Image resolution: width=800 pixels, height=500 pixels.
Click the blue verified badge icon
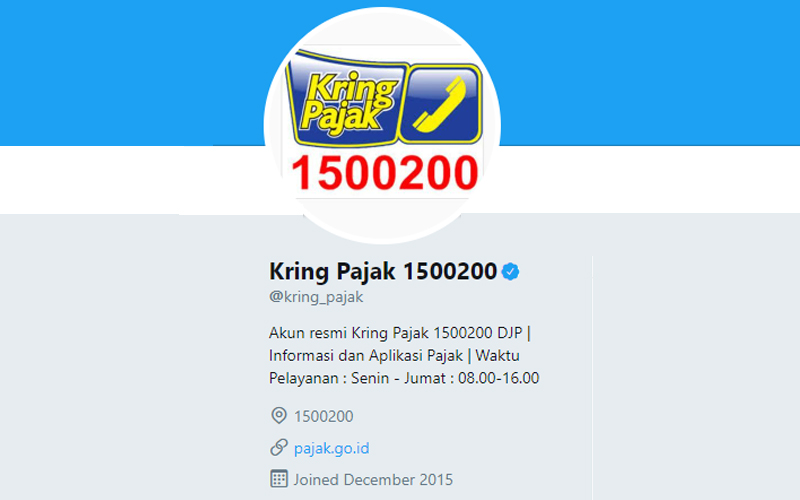click(x=510, y=271)
